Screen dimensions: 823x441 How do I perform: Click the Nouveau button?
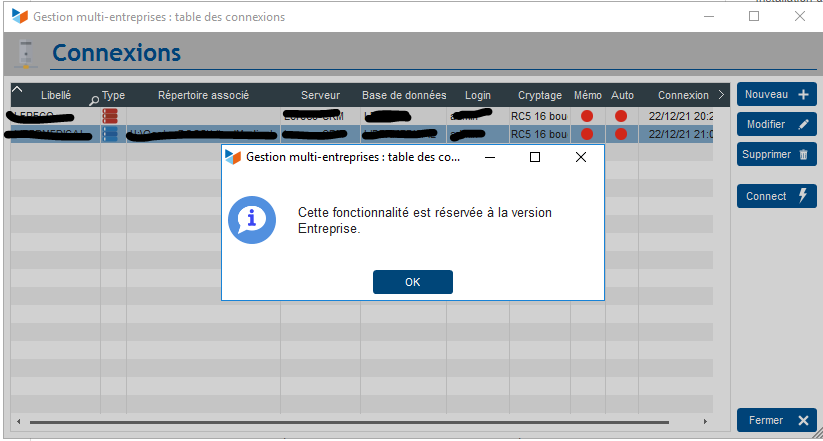(778, 94)
